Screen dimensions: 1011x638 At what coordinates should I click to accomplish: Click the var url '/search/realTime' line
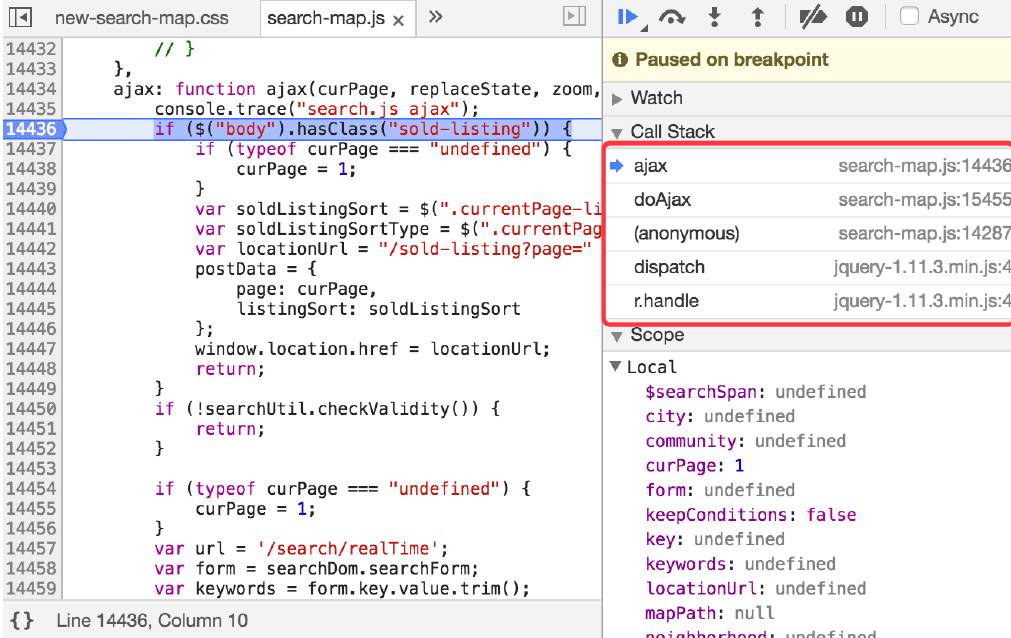tap(301, 549)
